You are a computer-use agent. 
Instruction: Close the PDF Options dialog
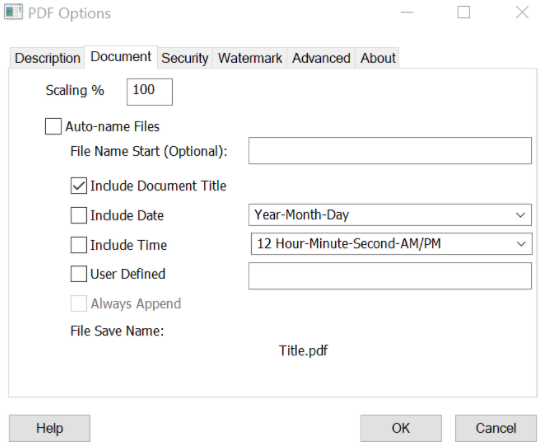522,13
